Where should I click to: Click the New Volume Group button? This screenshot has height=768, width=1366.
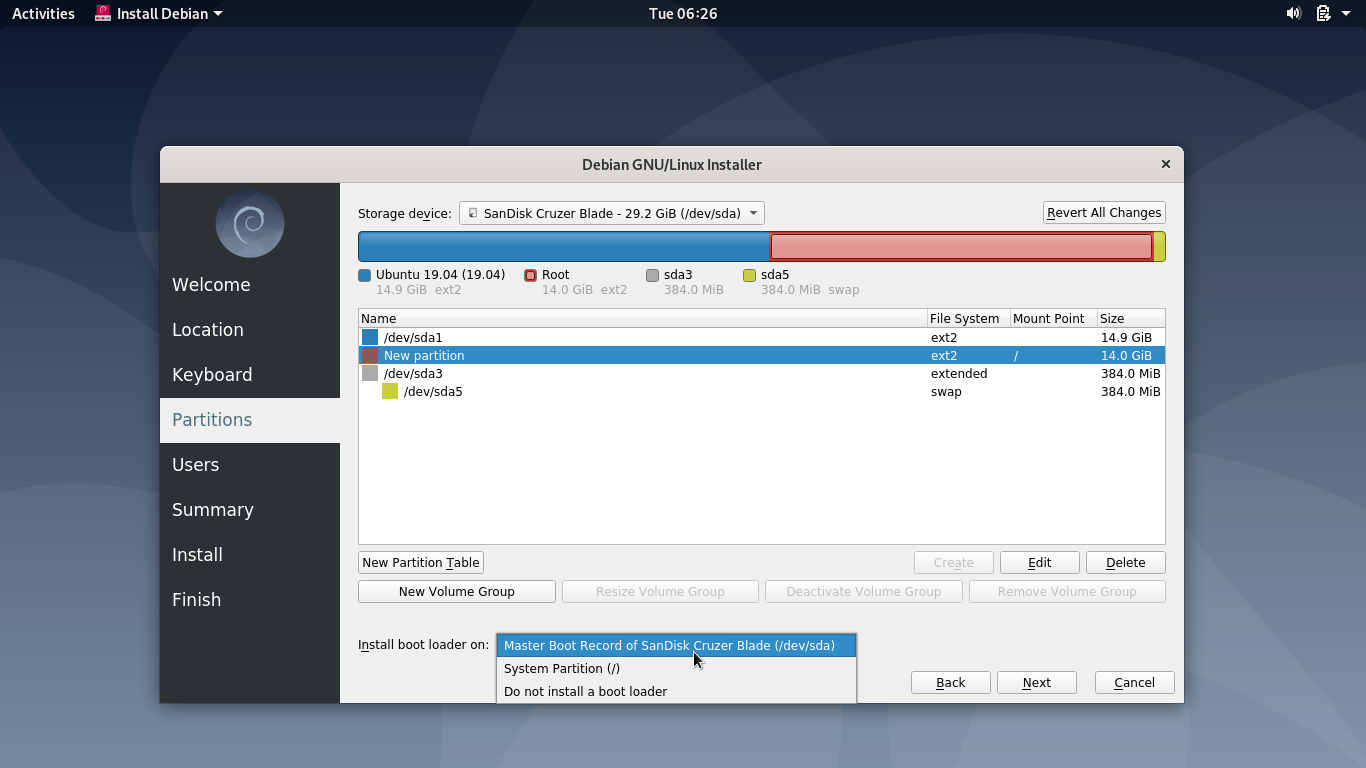pos(457,592)
